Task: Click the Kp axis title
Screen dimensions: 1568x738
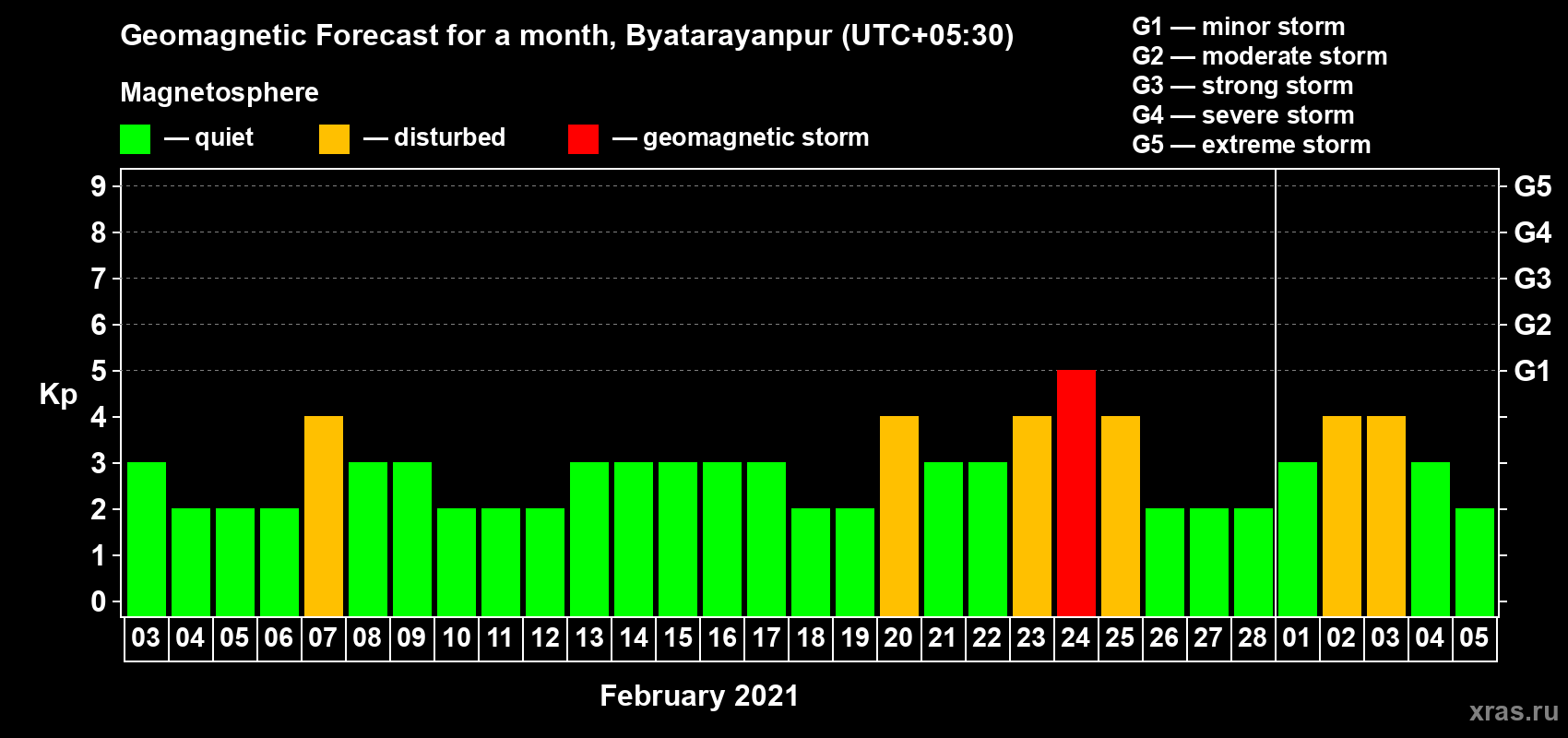Action: 58,395
